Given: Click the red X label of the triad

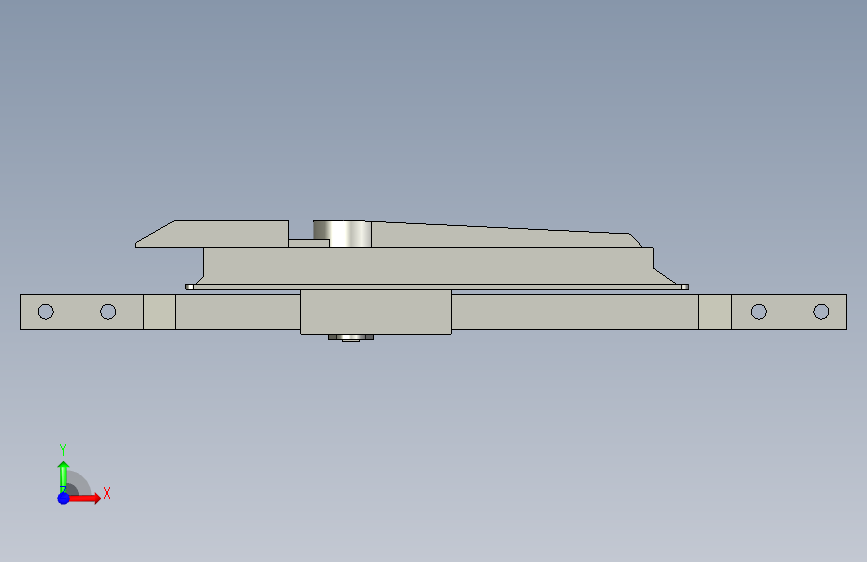Looking at the screenshot, I should pyautogui.click(x=107, y=493).
